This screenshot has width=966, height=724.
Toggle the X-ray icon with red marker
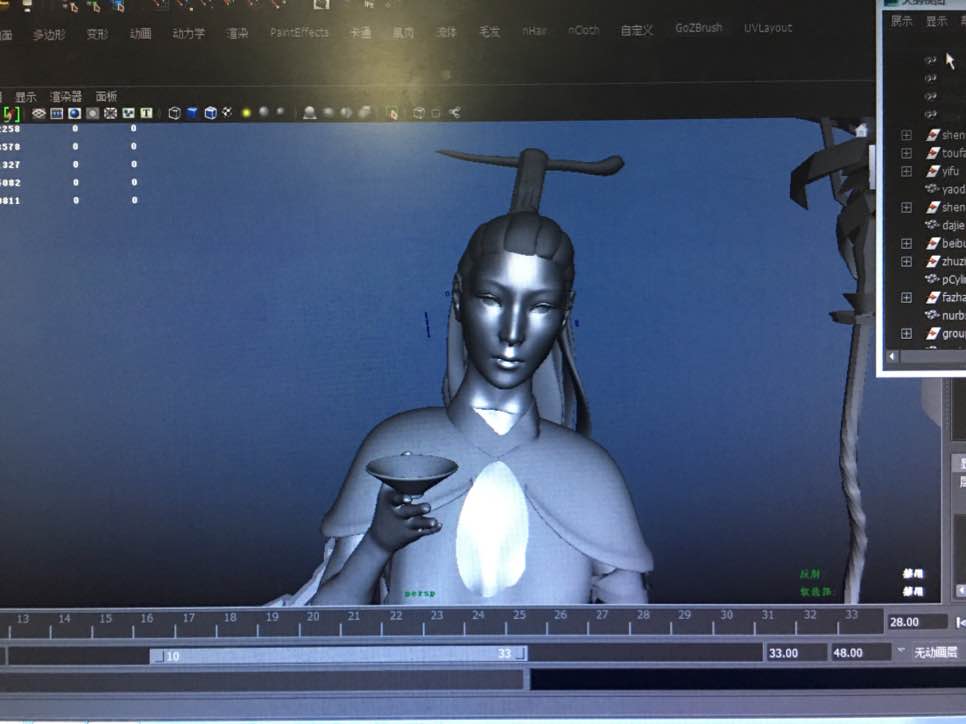click(x=392, y=113)
